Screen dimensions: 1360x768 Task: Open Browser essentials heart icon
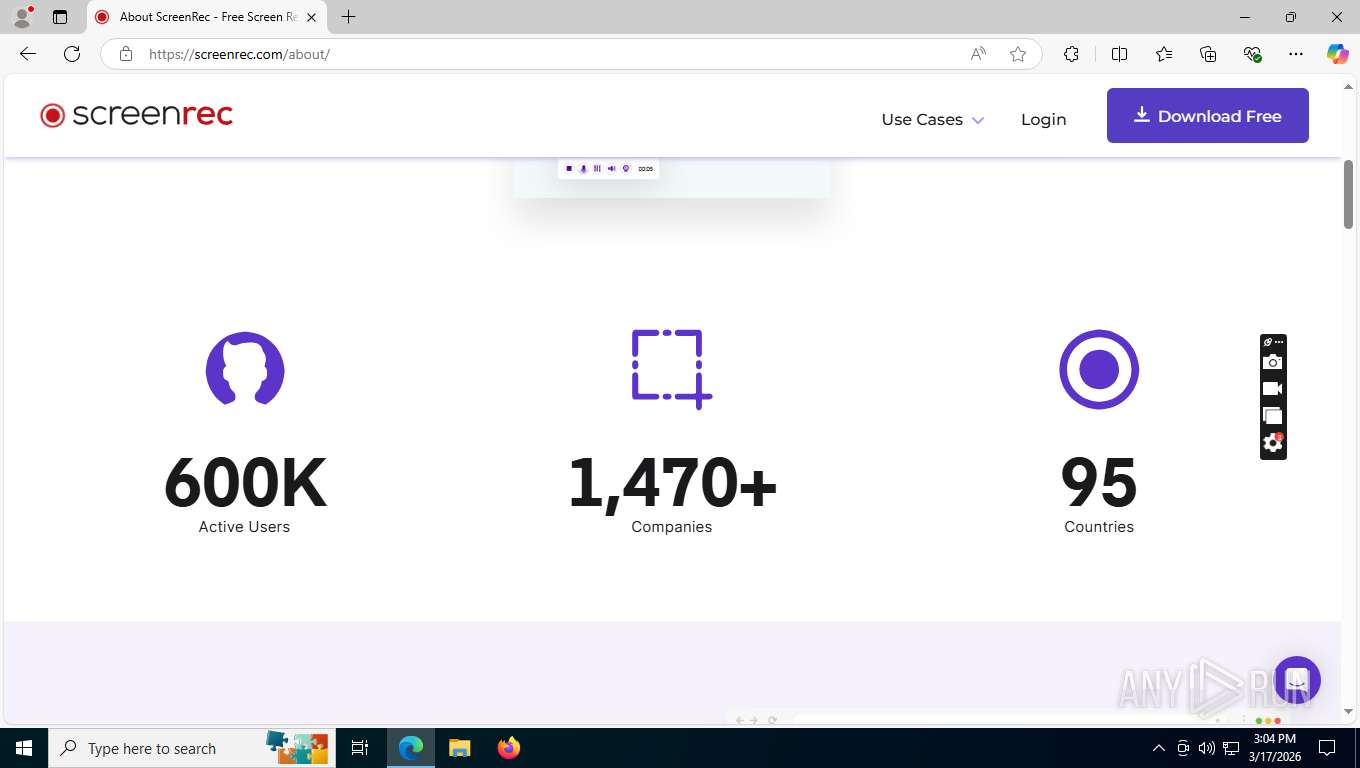tap(1252, 54)
